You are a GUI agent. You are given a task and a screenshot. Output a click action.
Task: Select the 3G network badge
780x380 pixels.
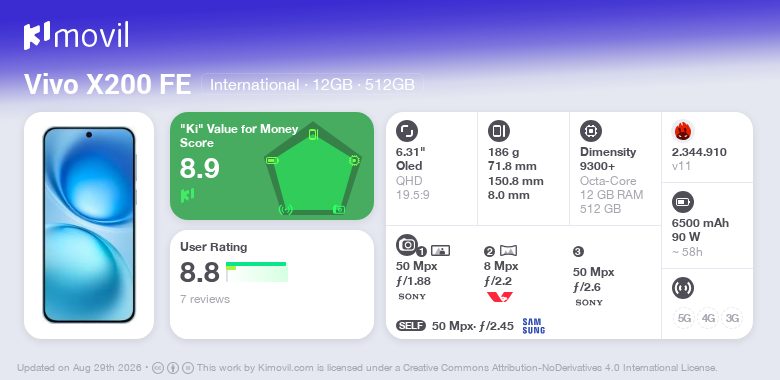pos(732,318)
